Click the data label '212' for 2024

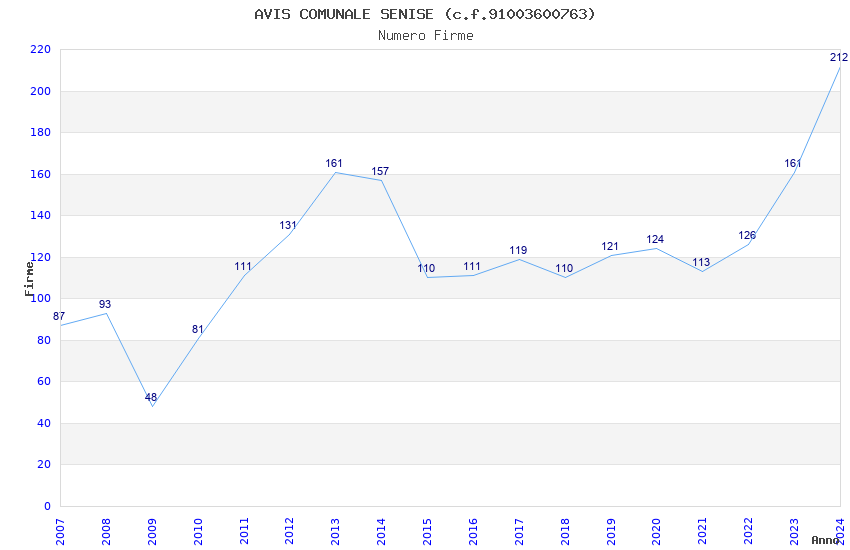coord(839,57)
